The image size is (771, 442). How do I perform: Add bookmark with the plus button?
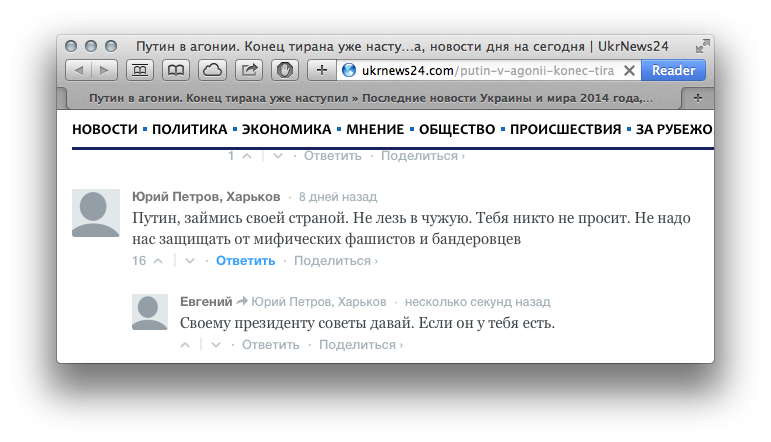(322, 70)
